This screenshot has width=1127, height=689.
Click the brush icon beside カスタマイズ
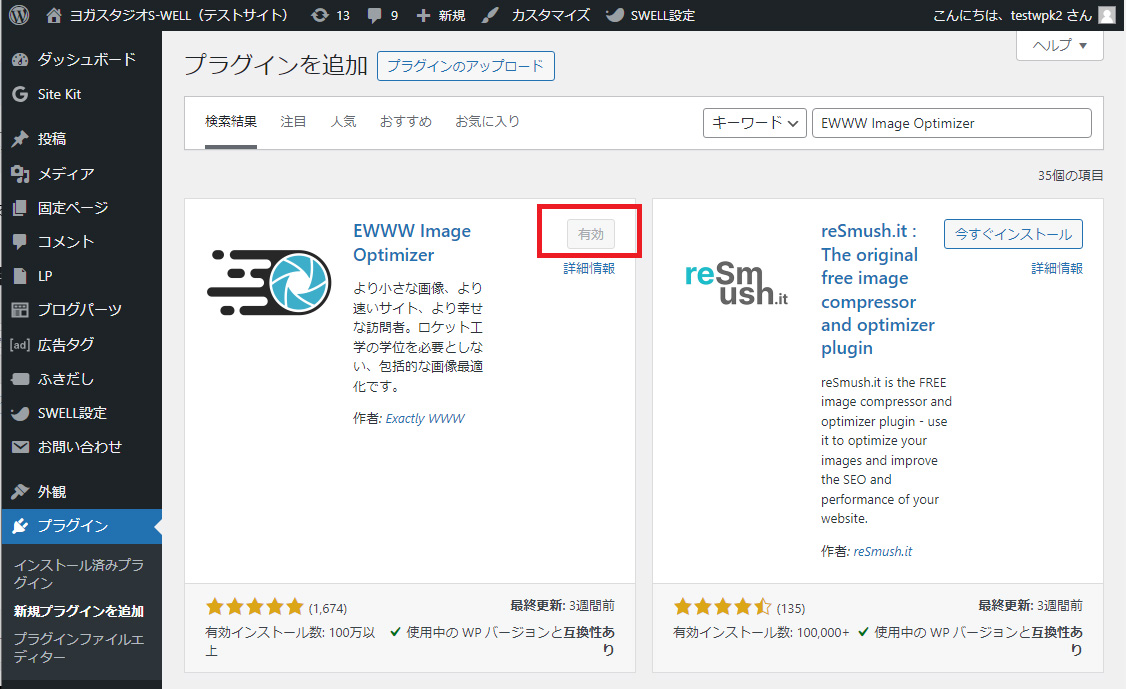(490, 15)
